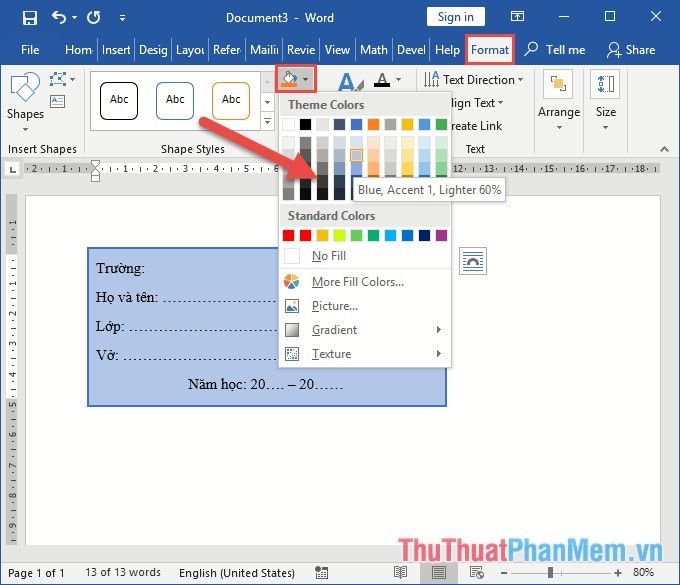Switch to Web Layout view
The image size is (680, 585).
point(477,573)
